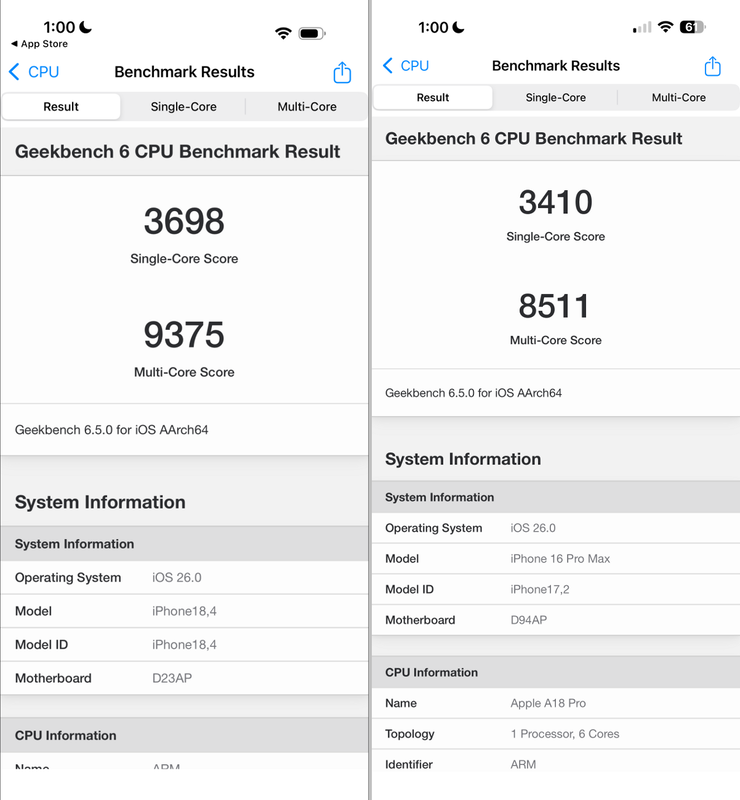This screenshot has height=800, width=740.
Task: Return to App Store on left phone
Action: tap(39, 44)
